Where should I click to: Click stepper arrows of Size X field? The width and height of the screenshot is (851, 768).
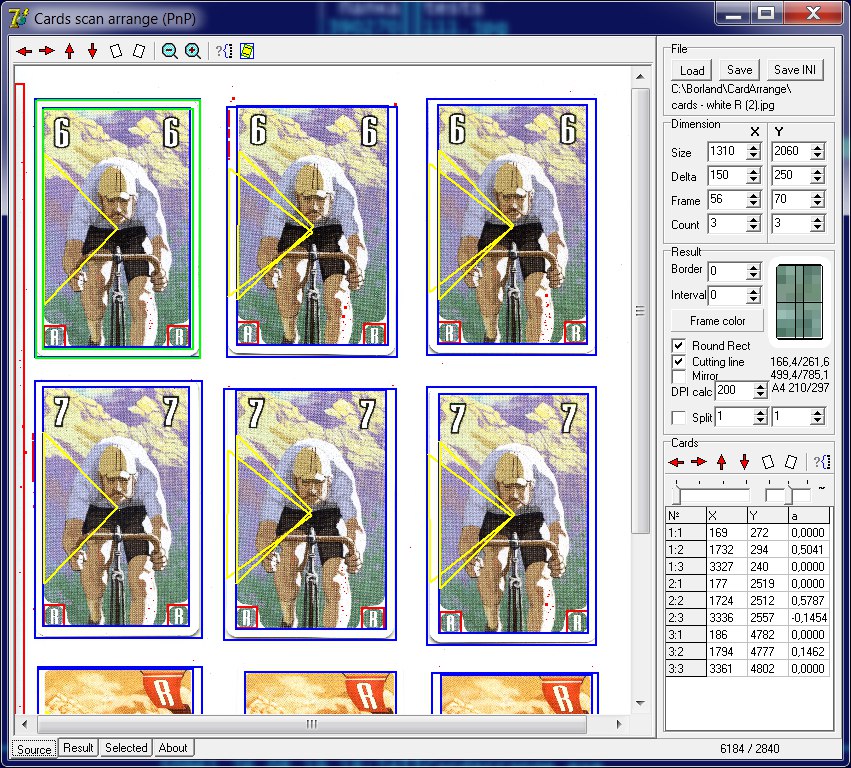point(753,151)
